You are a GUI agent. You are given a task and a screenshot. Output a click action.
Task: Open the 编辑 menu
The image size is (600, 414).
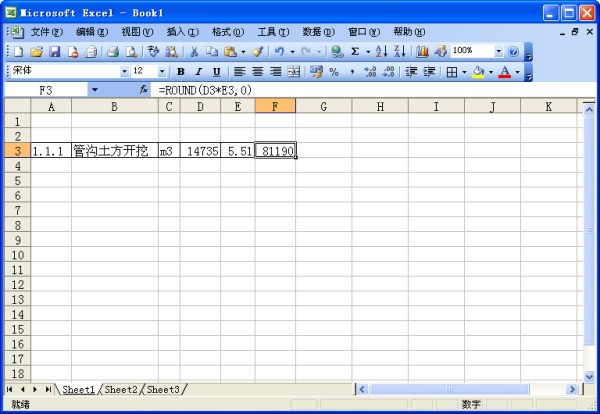click(92, 32)
